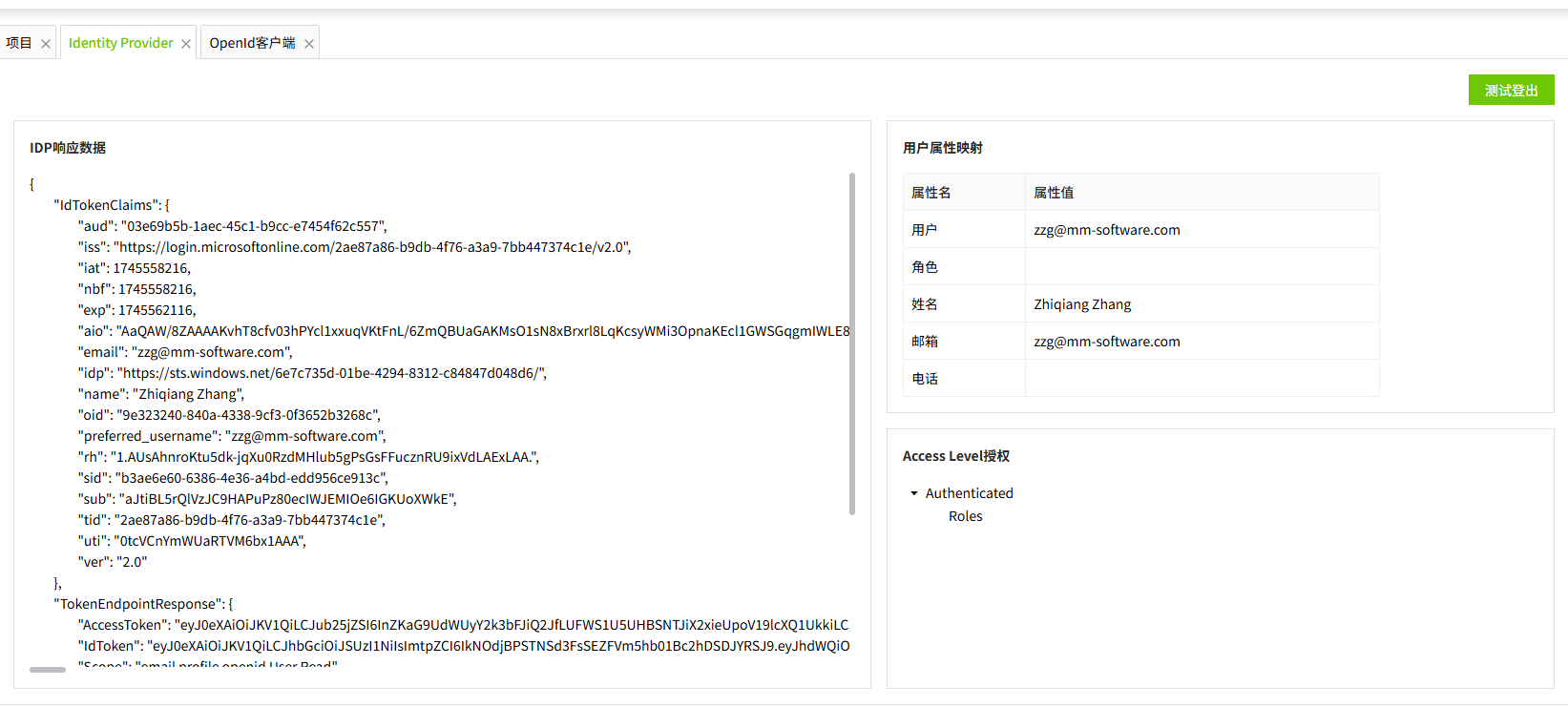
Task: Click the IDP response vertical scrollbar
Action: (851, 343)
